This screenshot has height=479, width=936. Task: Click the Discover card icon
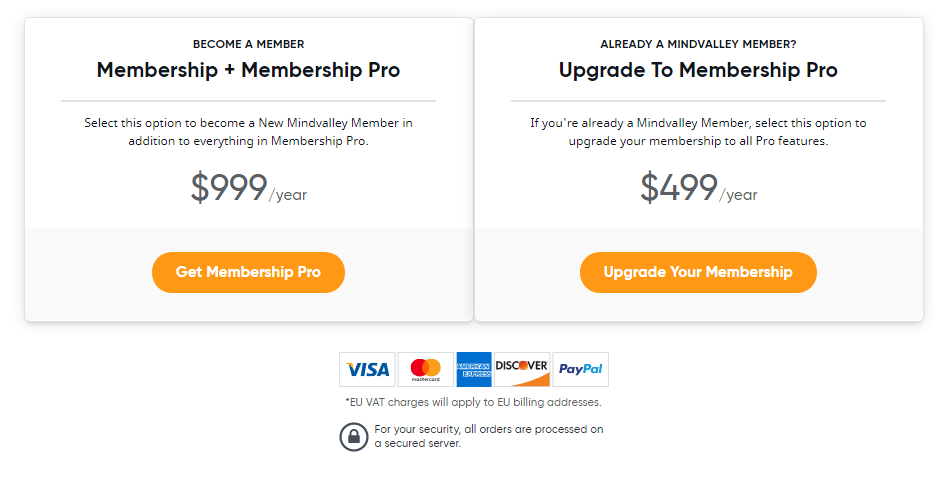pos(522,369)
